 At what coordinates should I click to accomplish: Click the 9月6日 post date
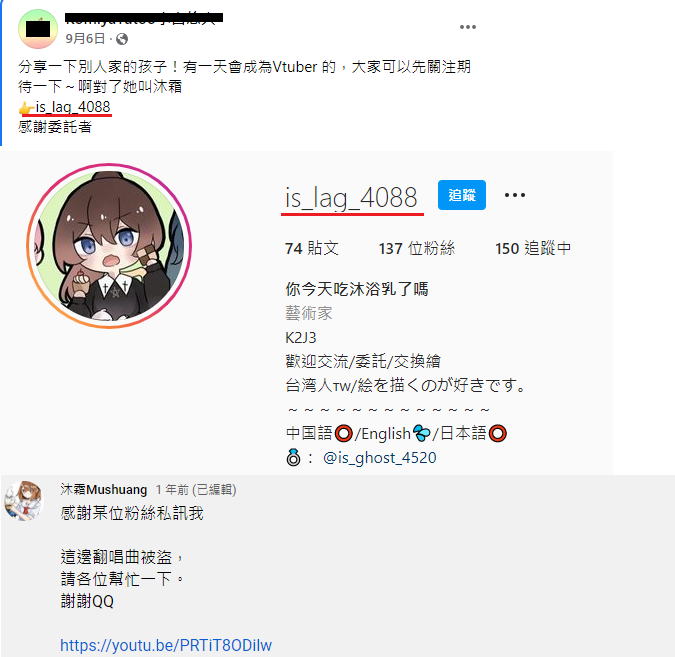85,39
